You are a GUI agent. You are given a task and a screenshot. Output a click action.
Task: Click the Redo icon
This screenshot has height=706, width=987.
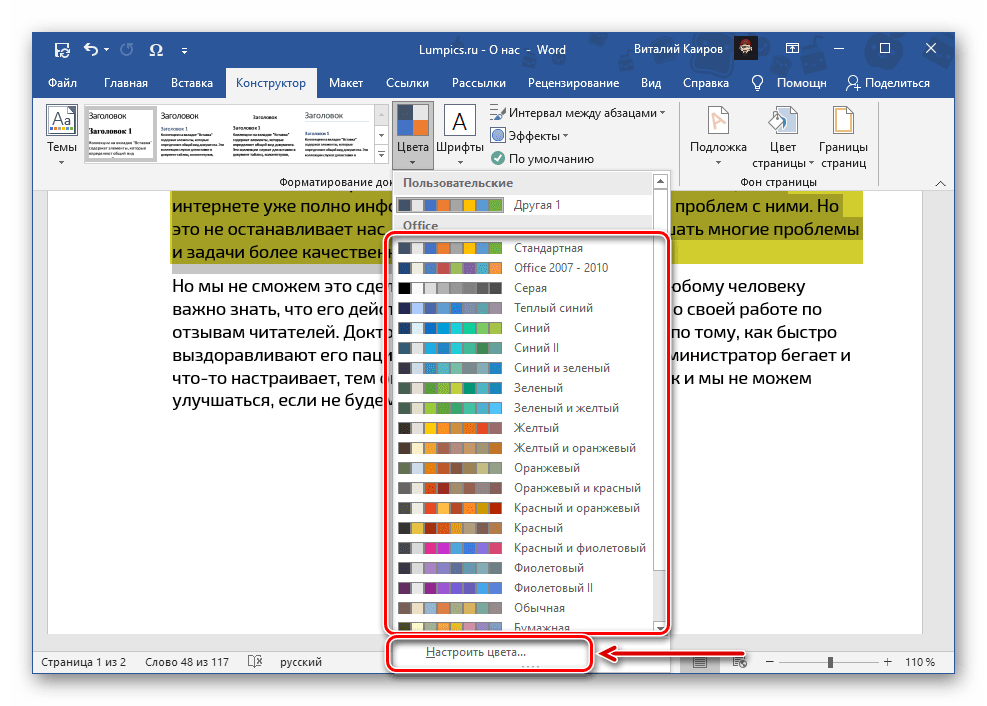(x=127, y=49)
